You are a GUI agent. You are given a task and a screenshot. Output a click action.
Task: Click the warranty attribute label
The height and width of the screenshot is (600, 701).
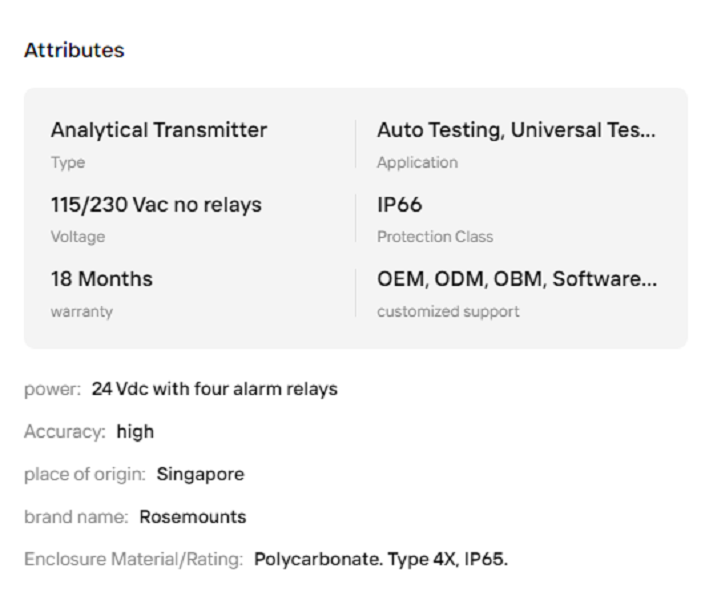click(x=82, y=311)
